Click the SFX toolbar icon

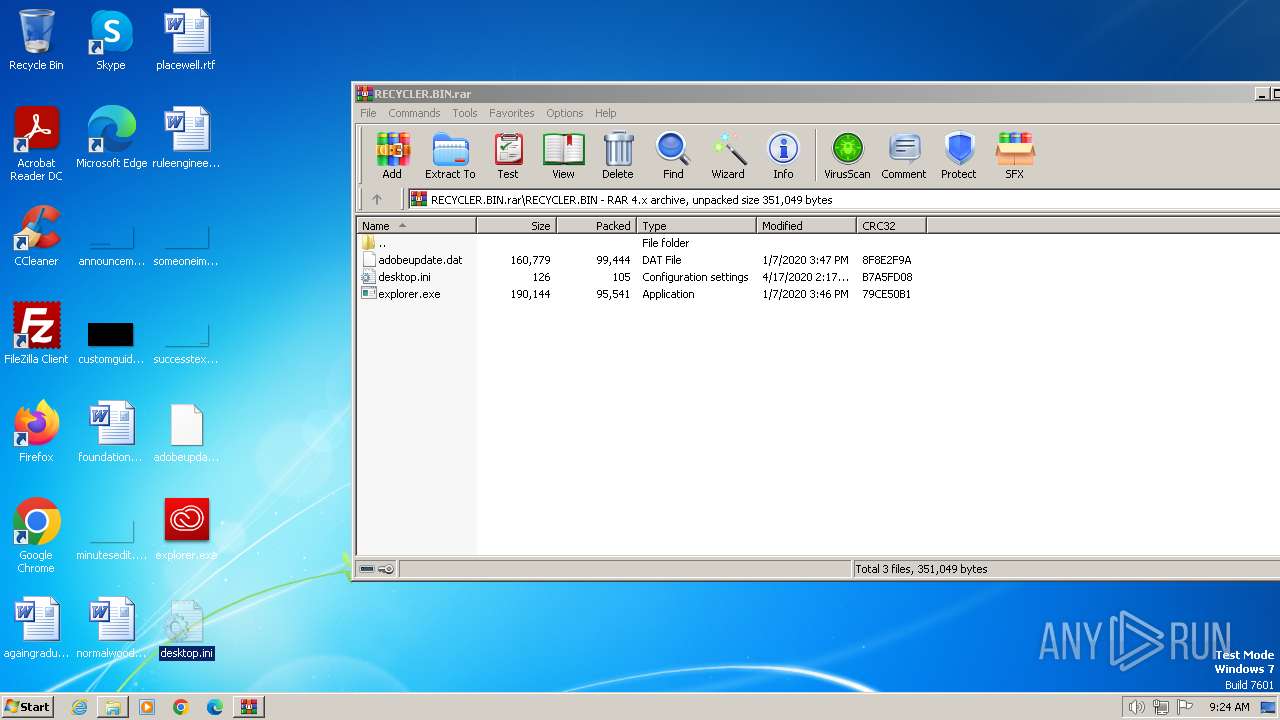pos(1014,156)
